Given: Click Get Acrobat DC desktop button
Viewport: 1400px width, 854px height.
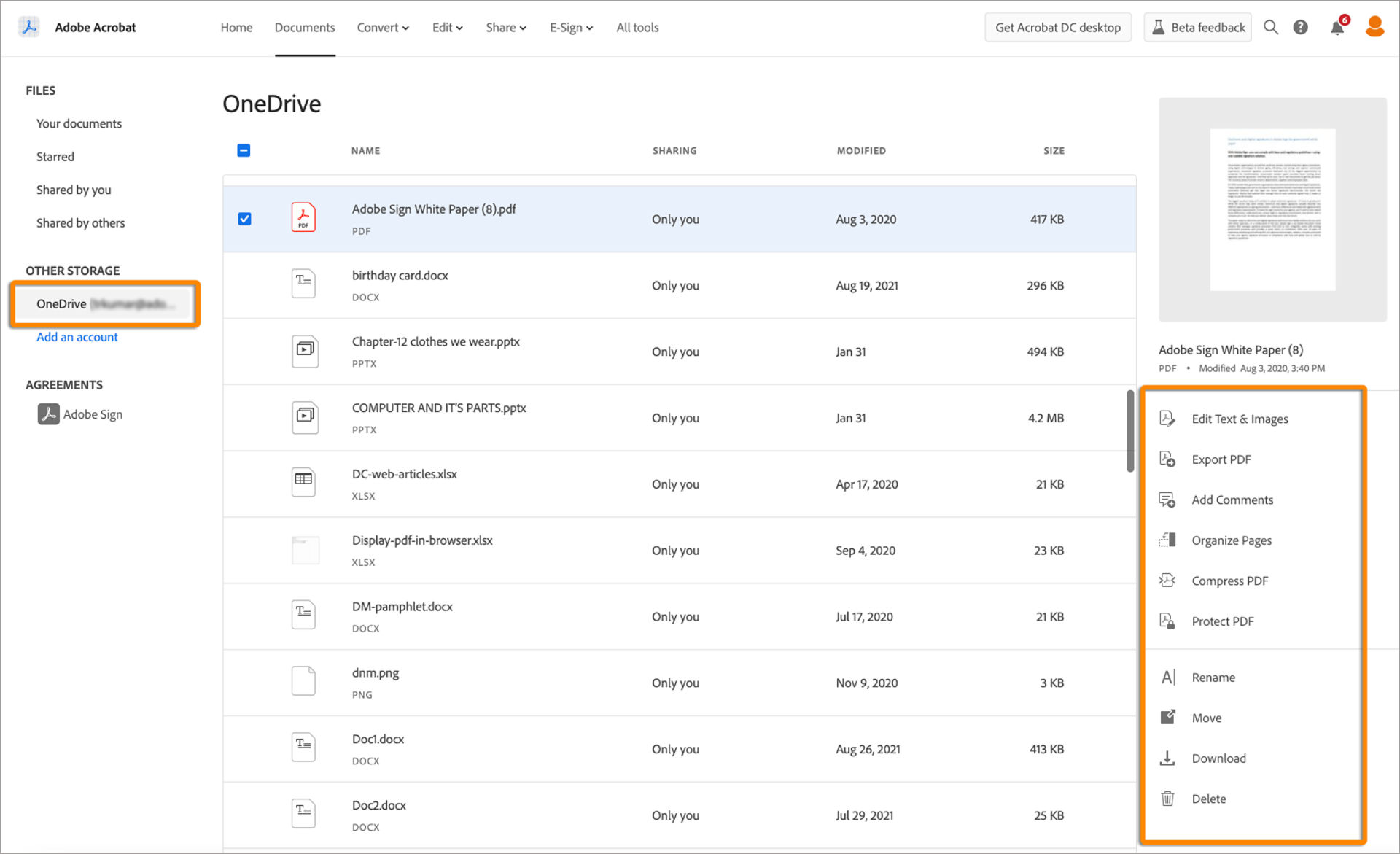Looking at the screenshot, I should tap(1057, 28).
